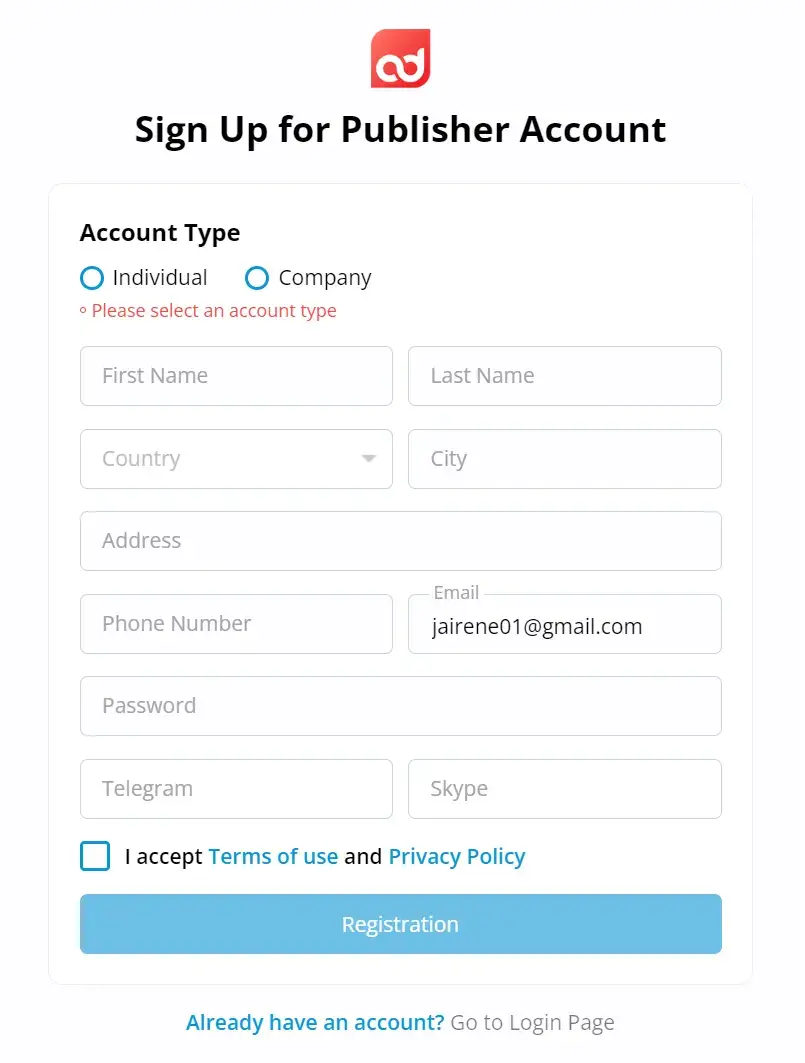Click the Password field

(x=400, y=706)
